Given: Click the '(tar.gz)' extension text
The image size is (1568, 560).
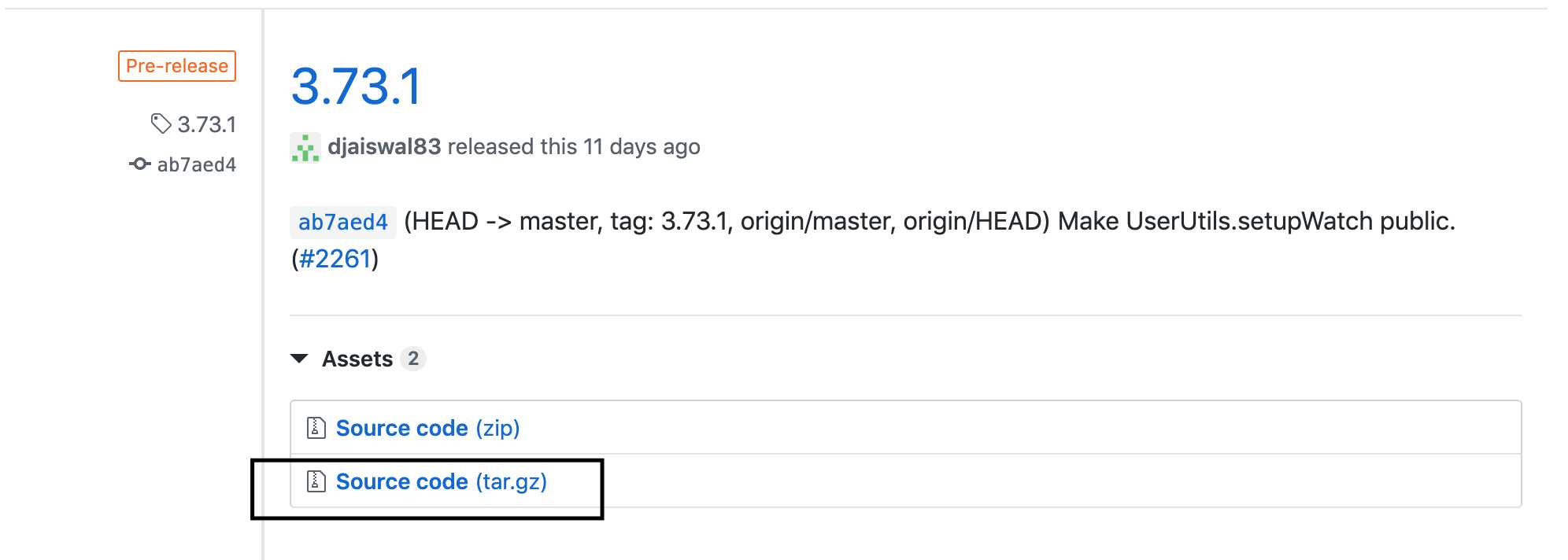Looking at the screenshot, I should pyautogui.click(x=511, y=481).
